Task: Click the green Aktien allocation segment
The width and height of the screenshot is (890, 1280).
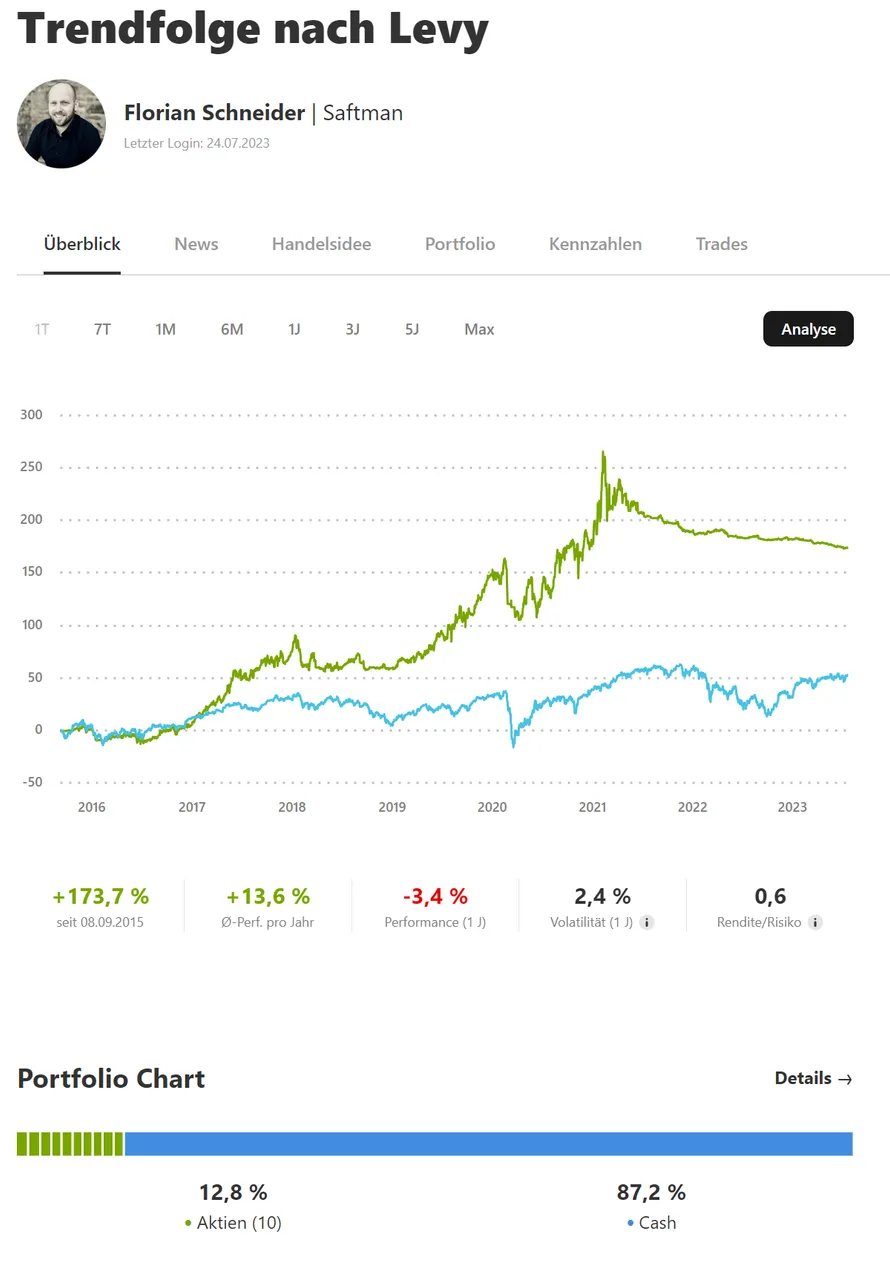Action: 70,1144
